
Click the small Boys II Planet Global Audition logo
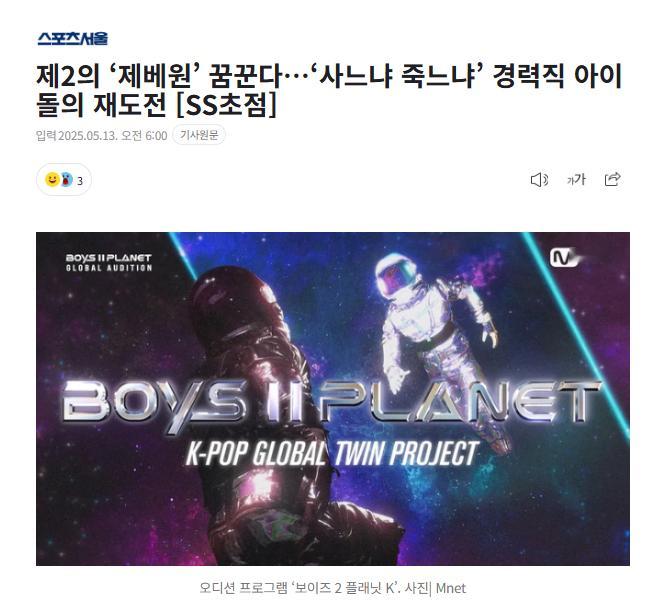[109, 262]
